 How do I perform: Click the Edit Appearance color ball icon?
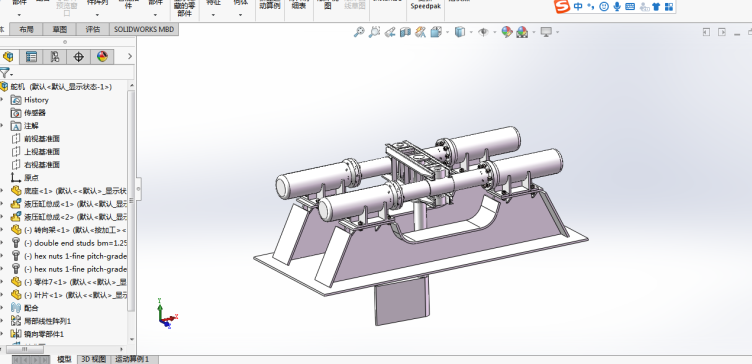click(x=506, y=32)
